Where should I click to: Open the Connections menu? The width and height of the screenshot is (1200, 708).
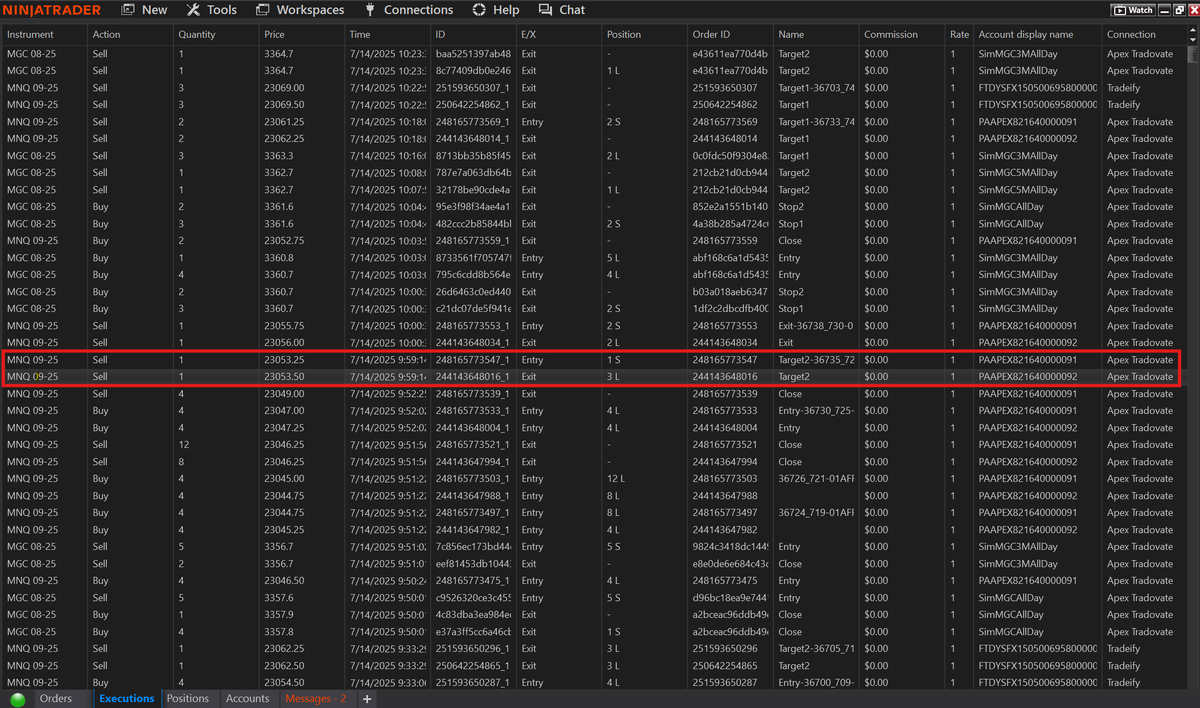408,10
